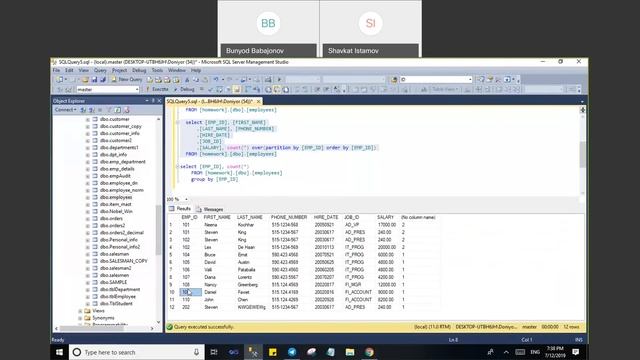Expand the Synonyms folder node
This screenshot has height=360, width=640.
click(80, 318)
